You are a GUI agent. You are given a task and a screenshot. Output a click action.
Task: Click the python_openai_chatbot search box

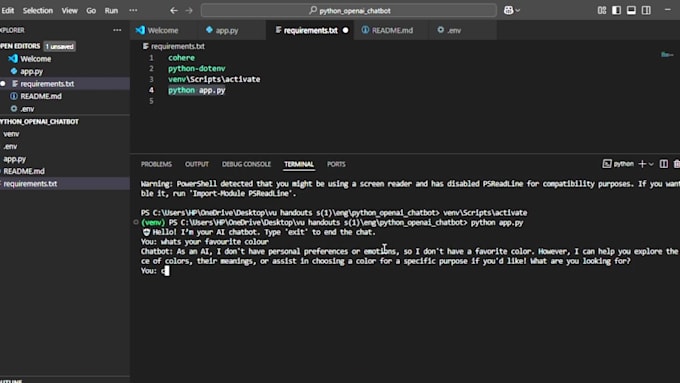click(x=349, y=10)
